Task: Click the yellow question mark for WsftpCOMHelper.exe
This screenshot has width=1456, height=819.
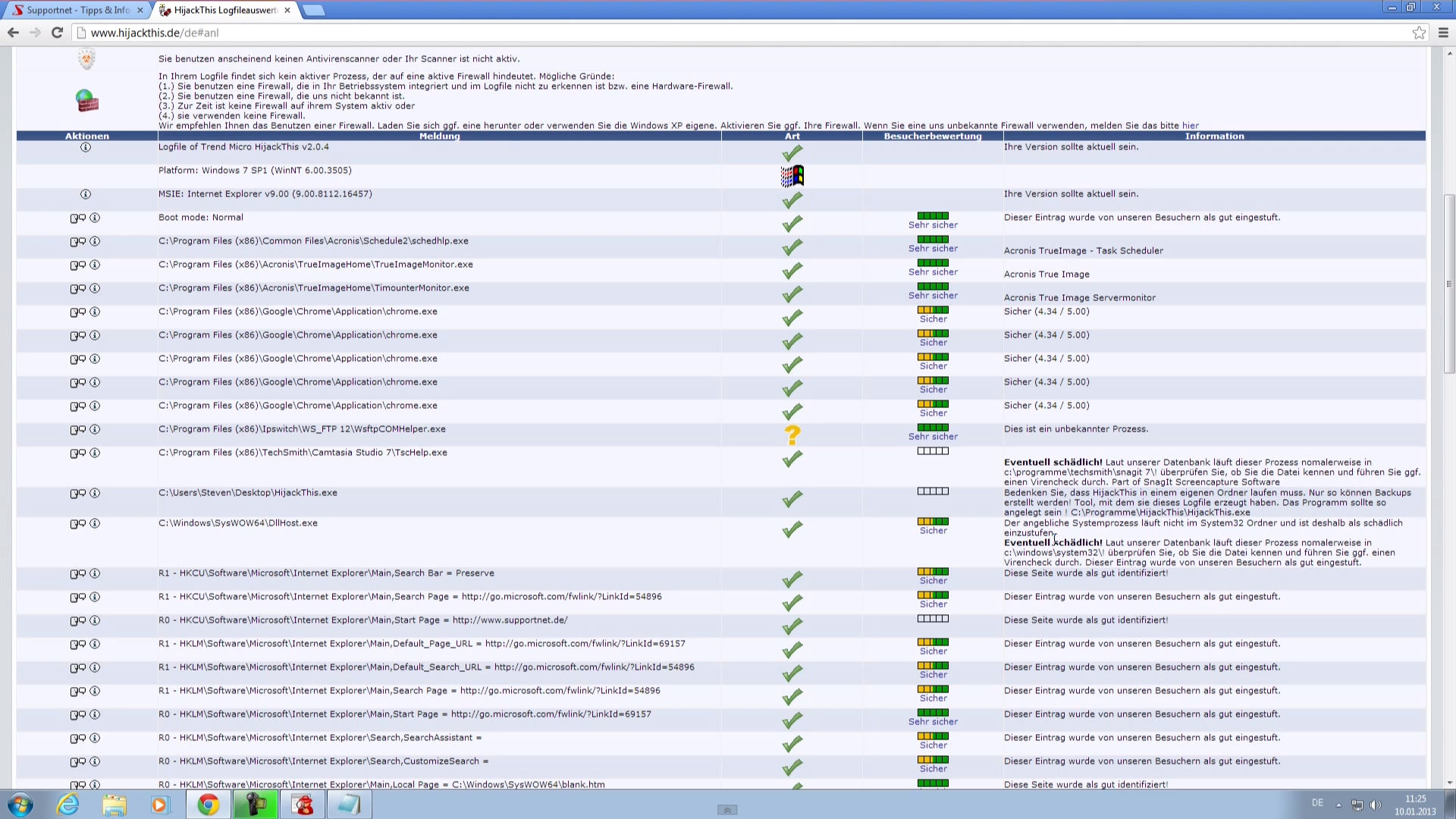Action: click(792, 435)
